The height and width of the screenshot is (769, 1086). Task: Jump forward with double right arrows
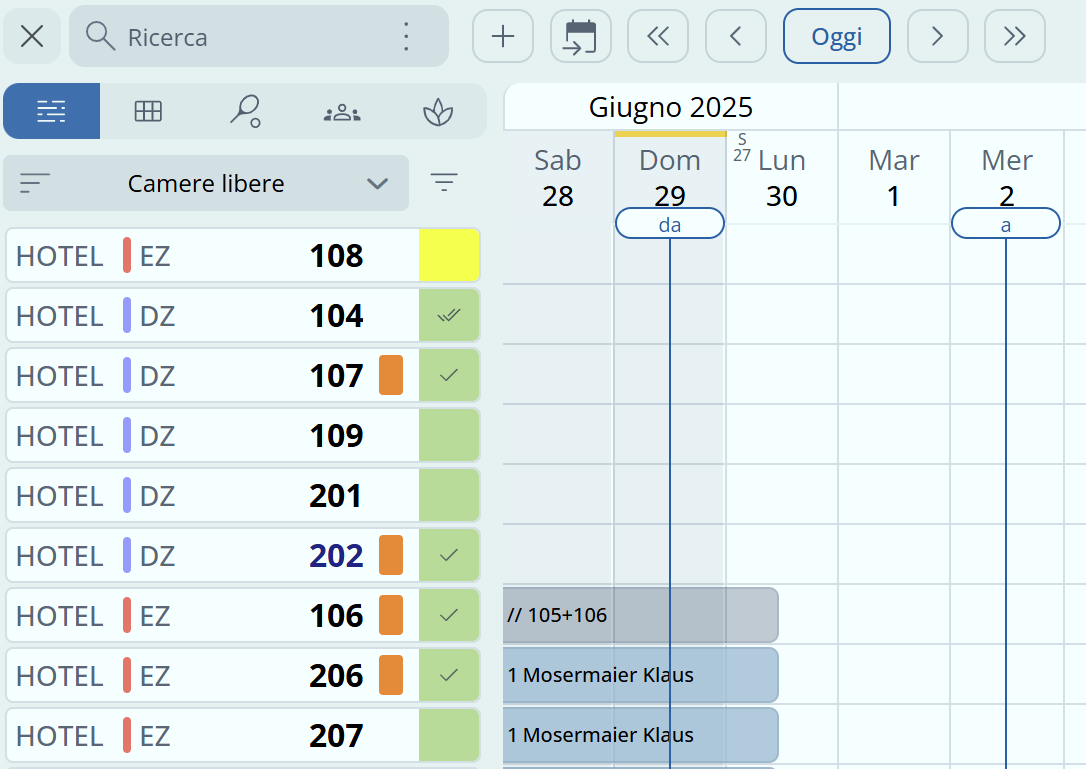(1014, 37)
